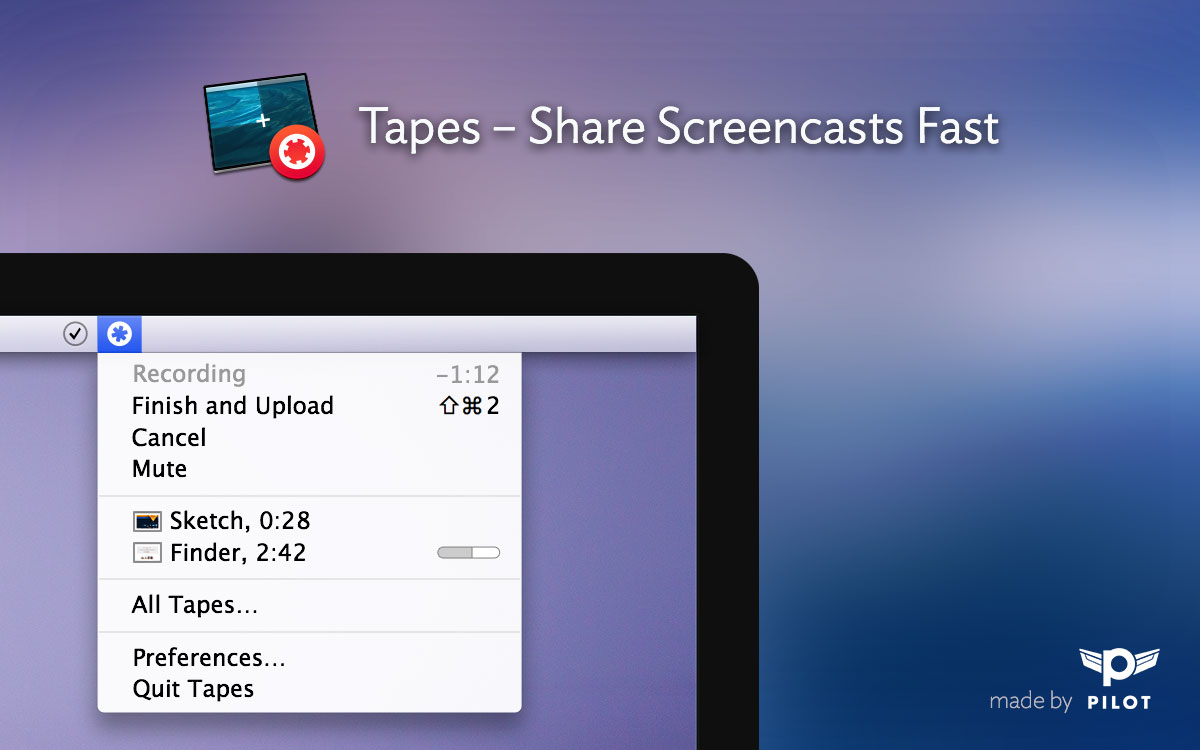
Task: Open the Finder, 2:42 tape
Action: pyautogui.click(x=309, y=553)
